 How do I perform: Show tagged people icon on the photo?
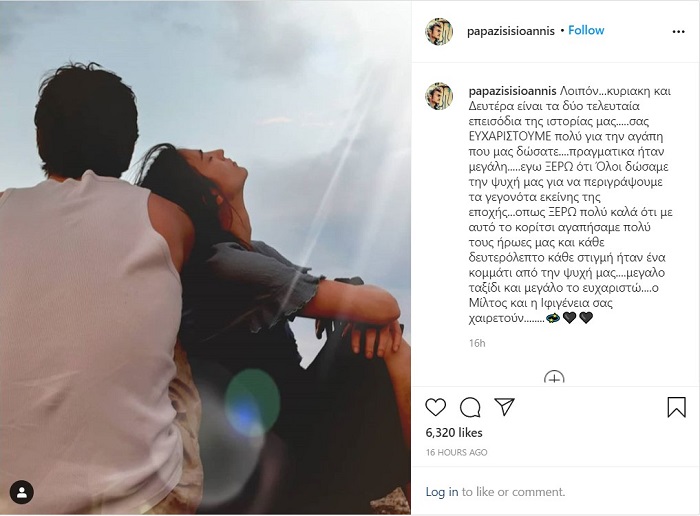click(21, 492)
